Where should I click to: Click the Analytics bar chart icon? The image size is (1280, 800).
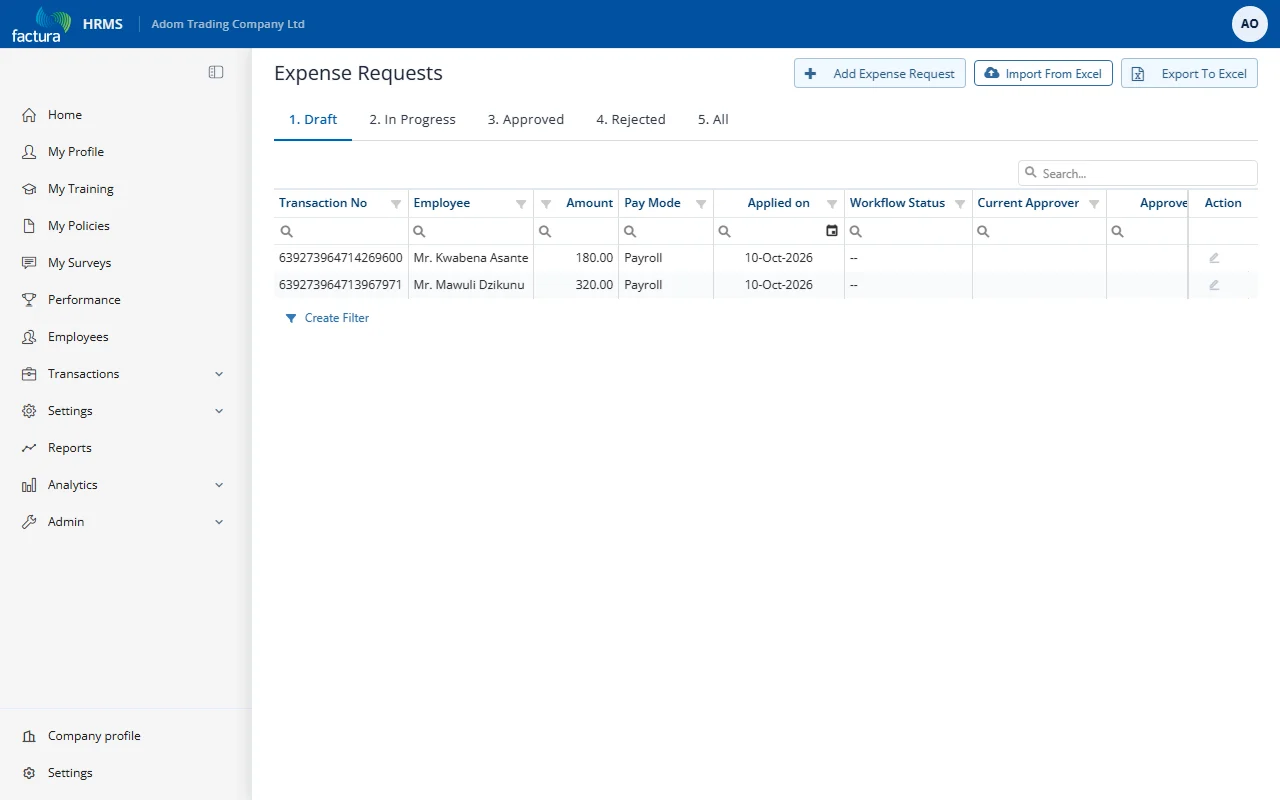click(x=29, y=485)
